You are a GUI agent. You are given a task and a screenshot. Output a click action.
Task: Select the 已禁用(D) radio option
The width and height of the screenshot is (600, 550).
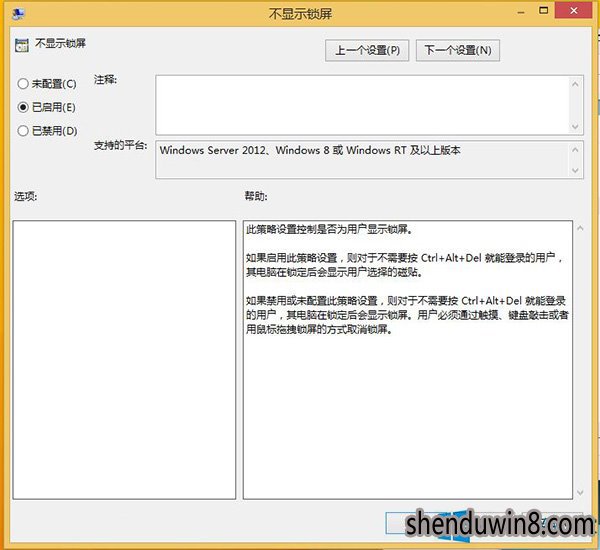click(47, 131)
